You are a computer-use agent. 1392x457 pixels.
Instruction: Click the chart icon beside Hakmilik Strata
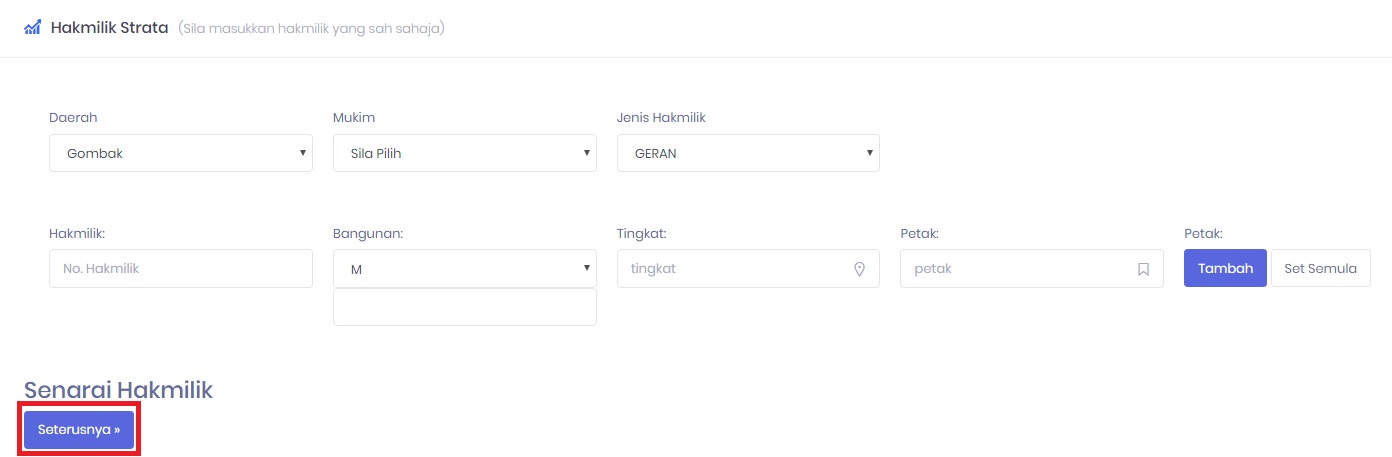click(32, 27)
